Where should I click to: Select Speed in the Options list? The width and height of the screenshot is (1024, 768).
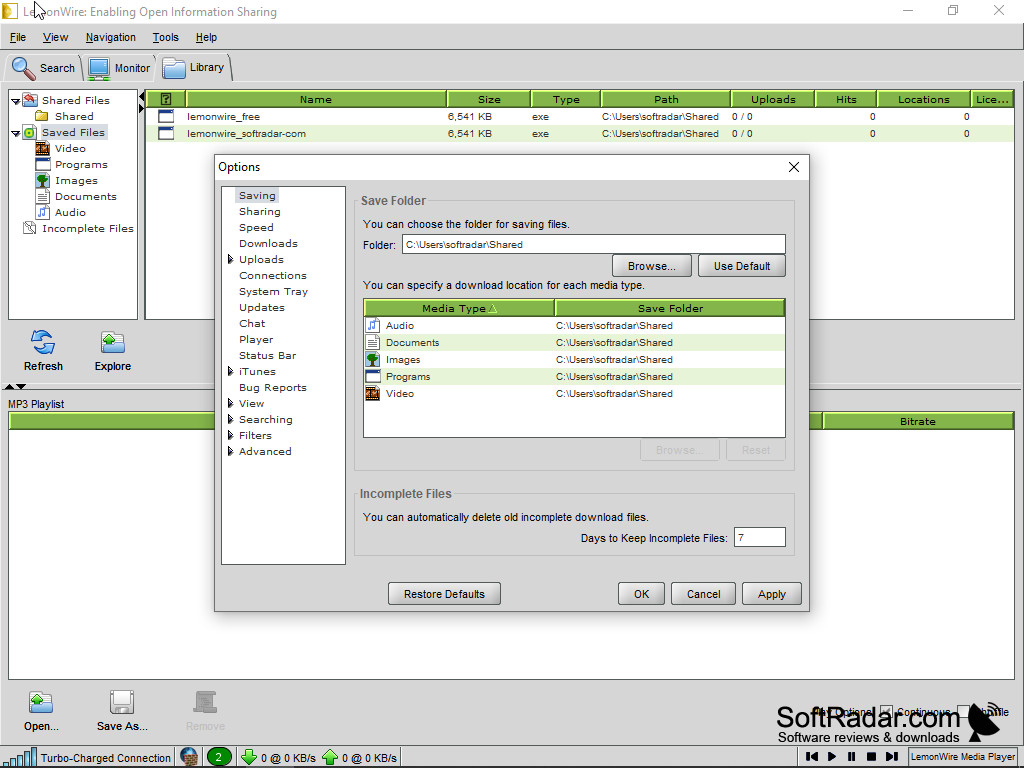(256, 227)
